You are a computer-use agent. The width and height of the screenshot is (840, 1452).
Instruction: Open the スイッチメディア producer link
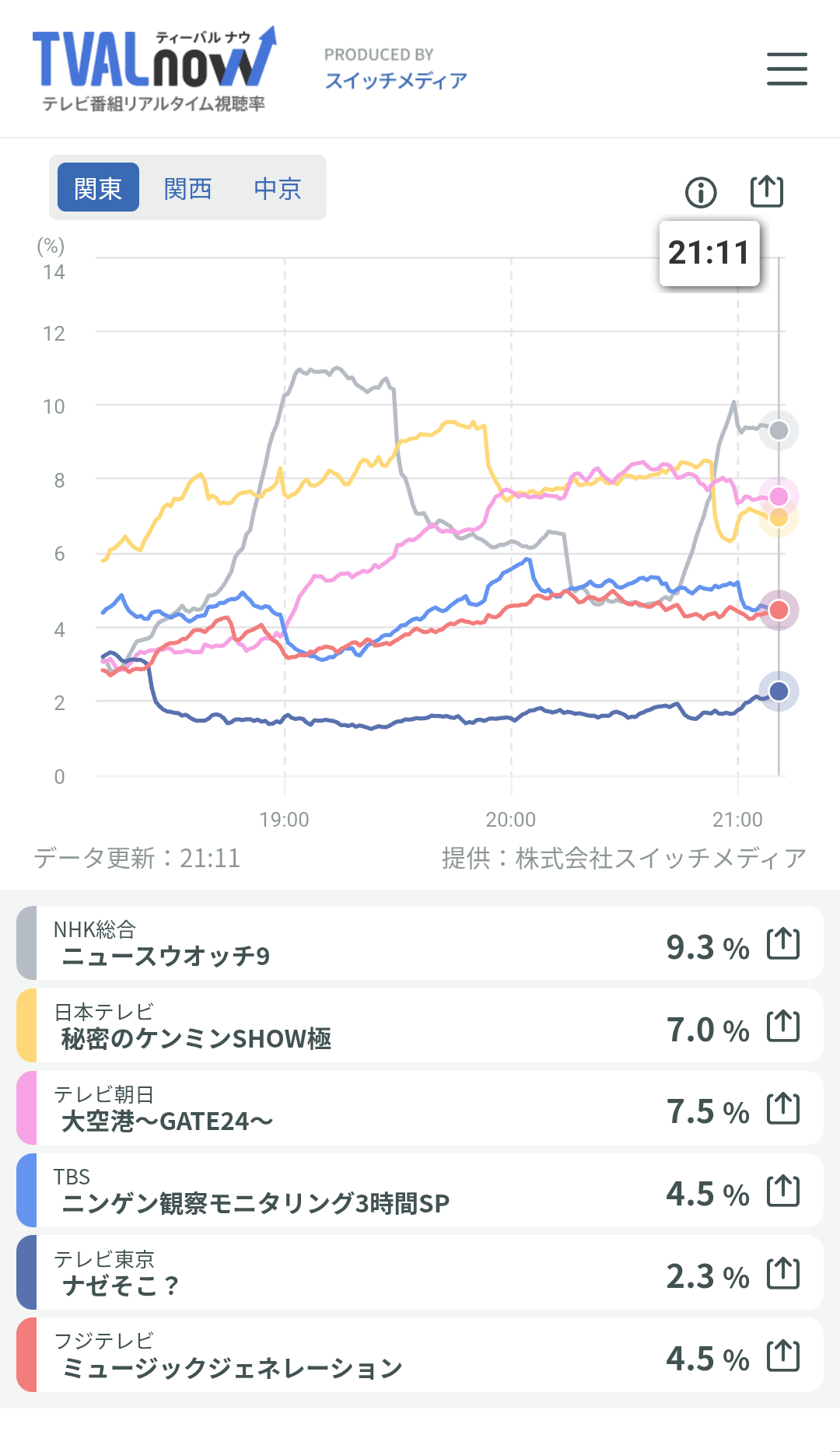coord(396,81)
